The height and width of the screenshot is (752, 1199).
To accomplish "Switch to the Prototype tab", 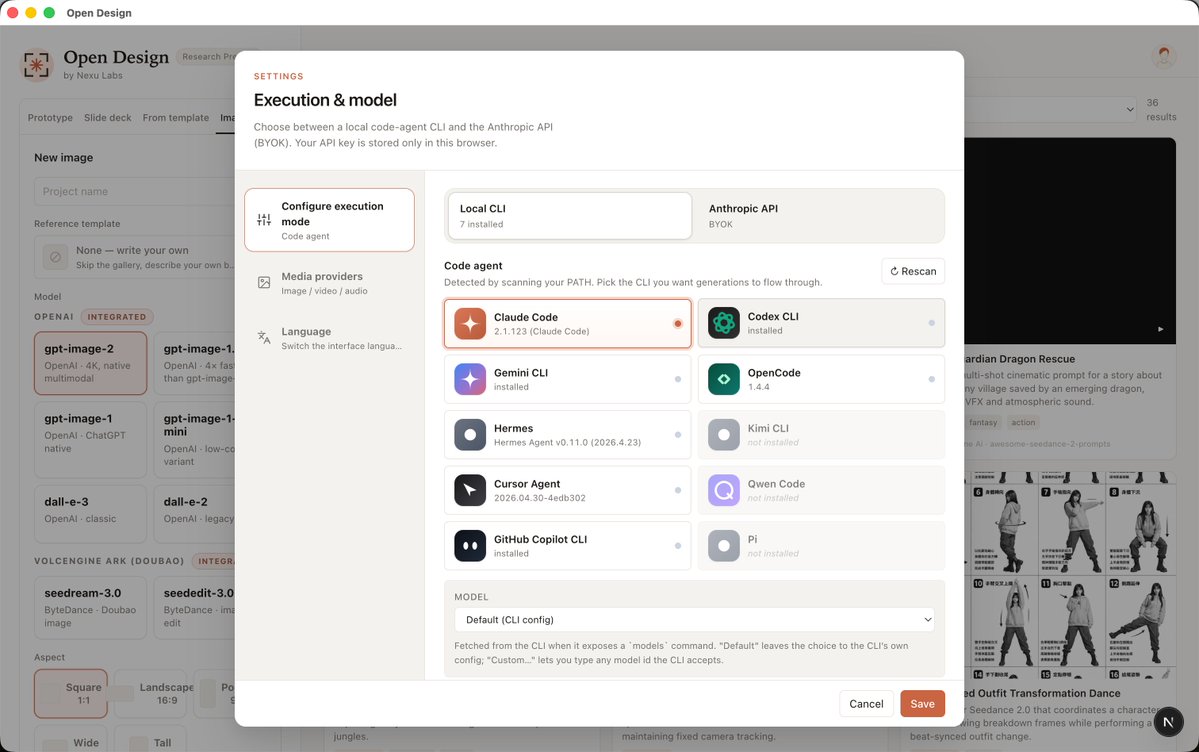I will click(50, 118).
